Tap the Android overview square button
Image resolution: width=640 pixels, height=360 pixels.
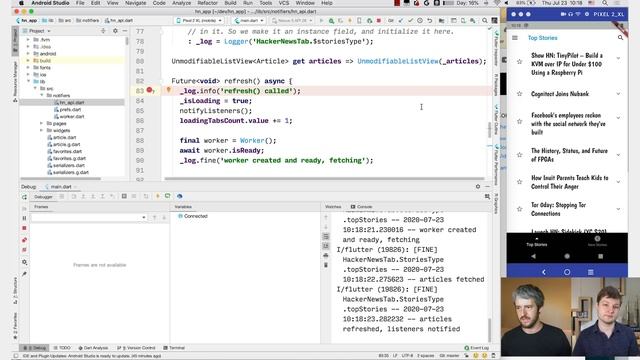click(x=600, y=256)
